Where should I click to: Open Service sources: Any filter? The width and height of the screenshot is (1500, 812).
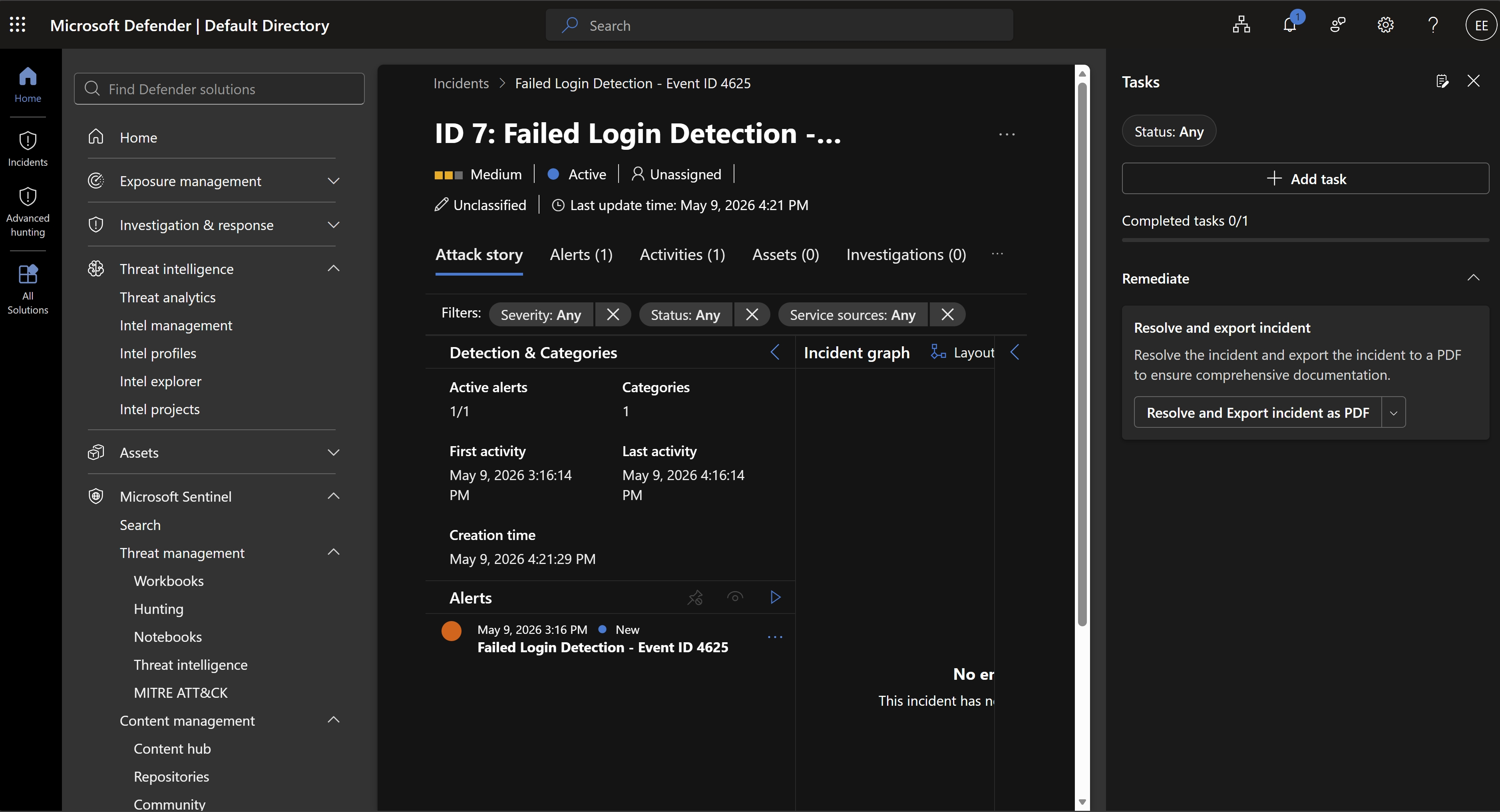click(852, 314)
